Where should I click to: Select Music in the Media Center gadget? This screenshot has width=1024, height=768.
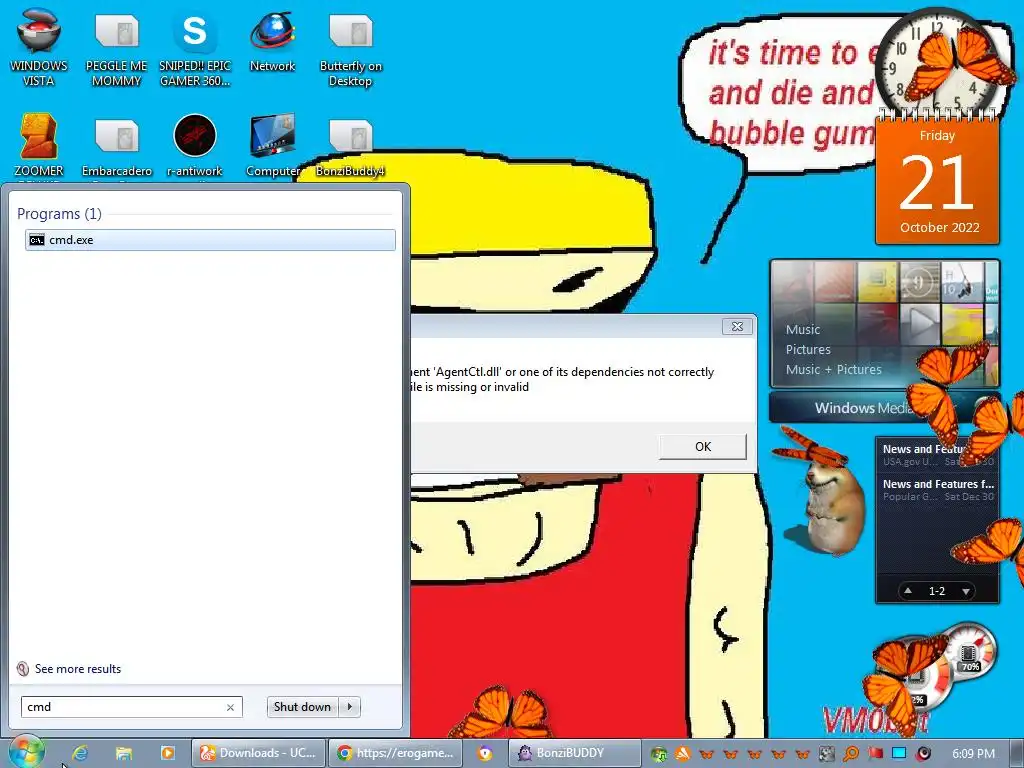(803, 329)
